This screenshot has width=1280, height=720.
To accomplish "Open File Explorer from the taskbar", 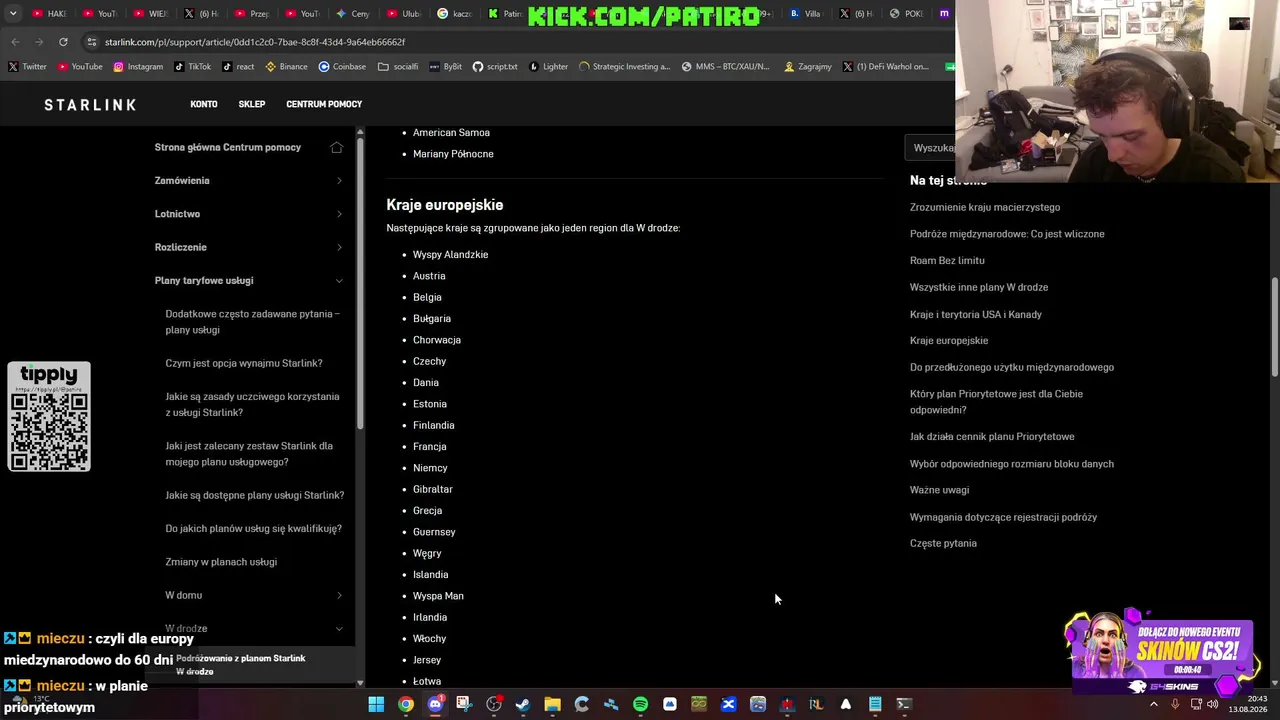I will pos(552,704).
